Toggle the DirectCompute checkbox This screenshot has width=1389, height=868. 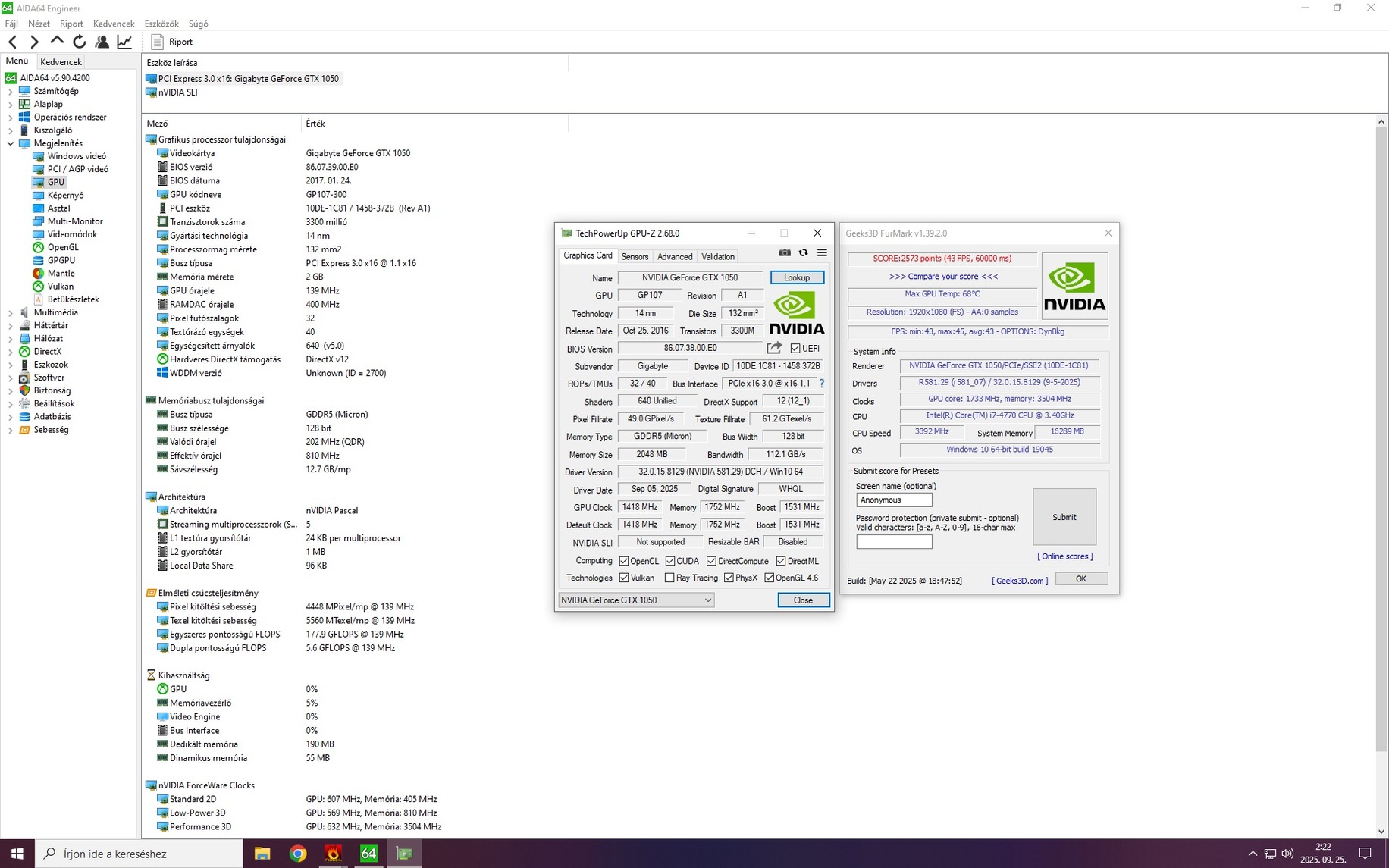click(x=711, y=562)
